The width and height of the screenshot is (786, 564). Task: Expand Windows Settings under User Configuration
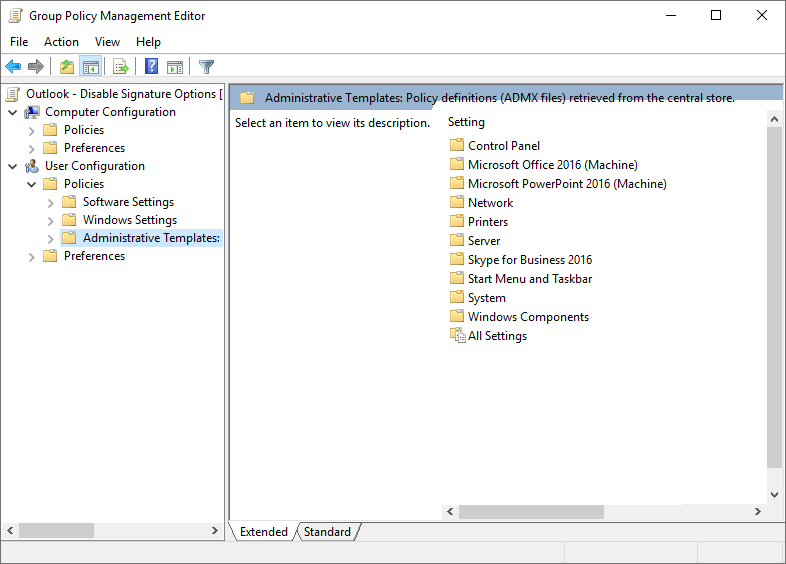pyautogui.click(x=51, y=220)
